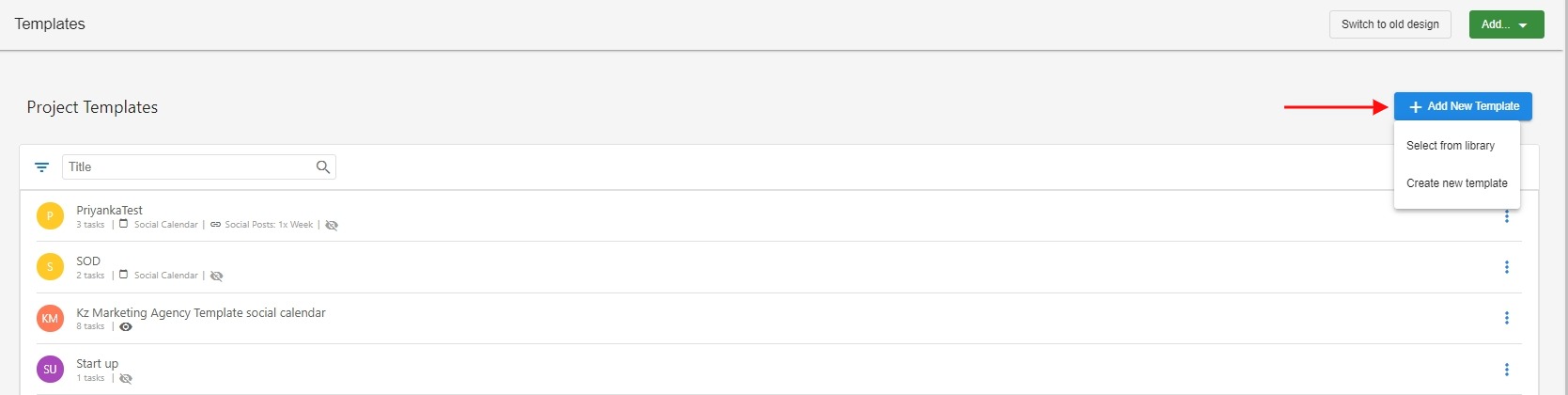This screenshot has width=1568, height=395.
Task: Click the purple SU avatar icon
Action: (50, 369)
